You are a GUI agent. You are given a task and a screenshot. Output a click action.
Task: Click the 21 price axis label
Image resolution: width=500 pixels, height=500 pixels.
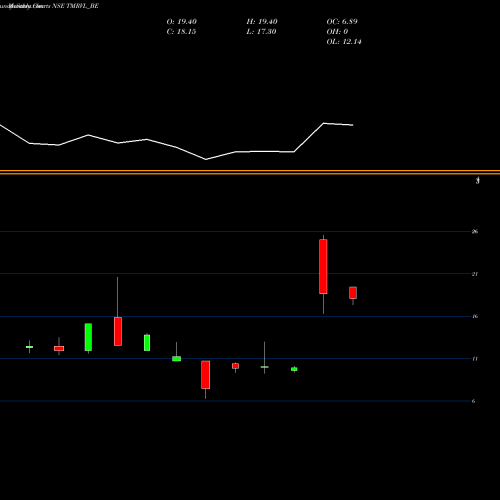pos(475,274)
